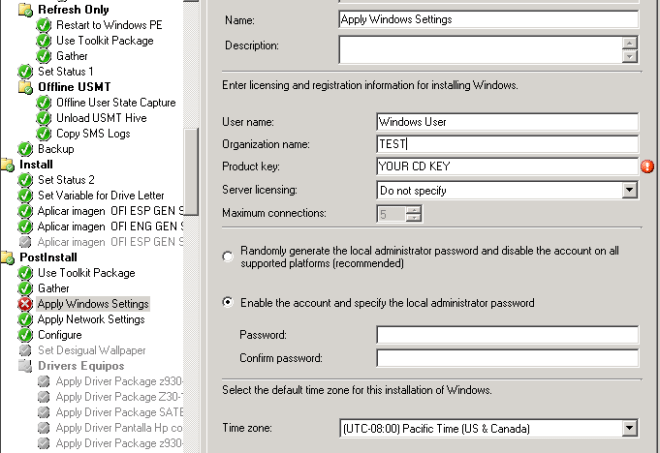Click the PostInstall group folder icon
This screenshot has height=453, width=660.
(8, 257)
